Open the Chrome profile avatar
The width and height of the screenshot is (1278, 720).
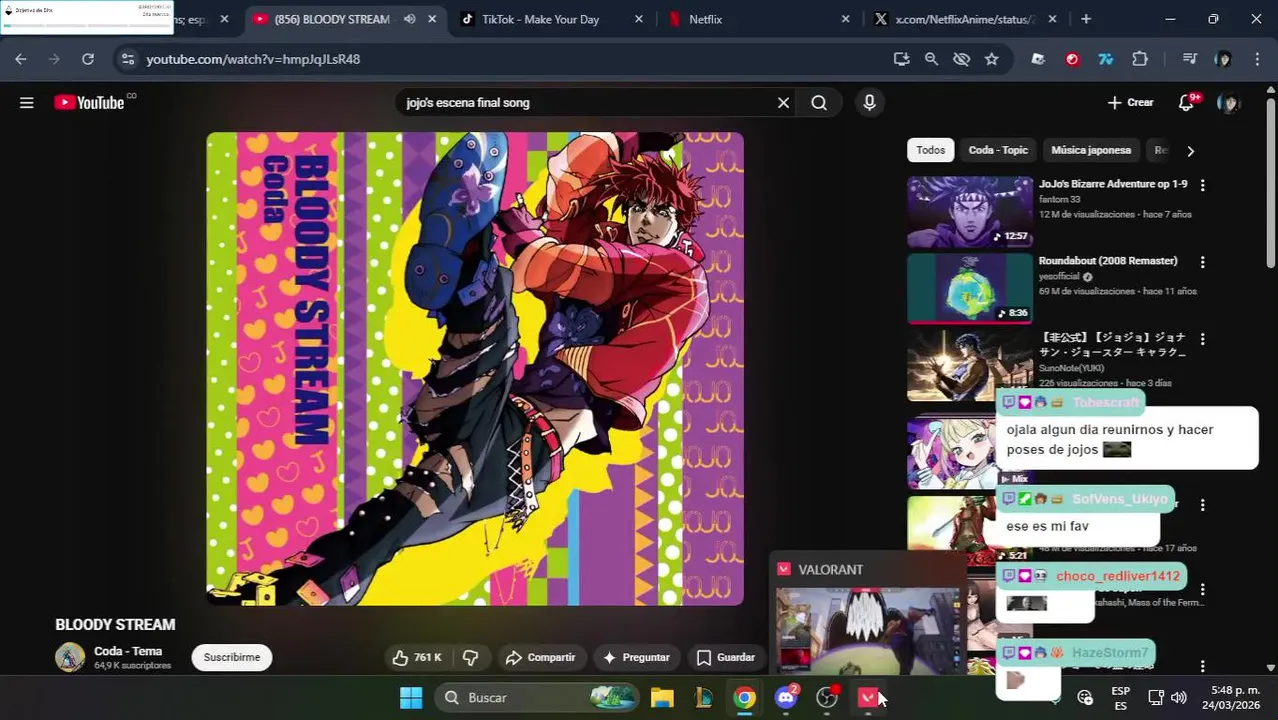coord(1223,59)
